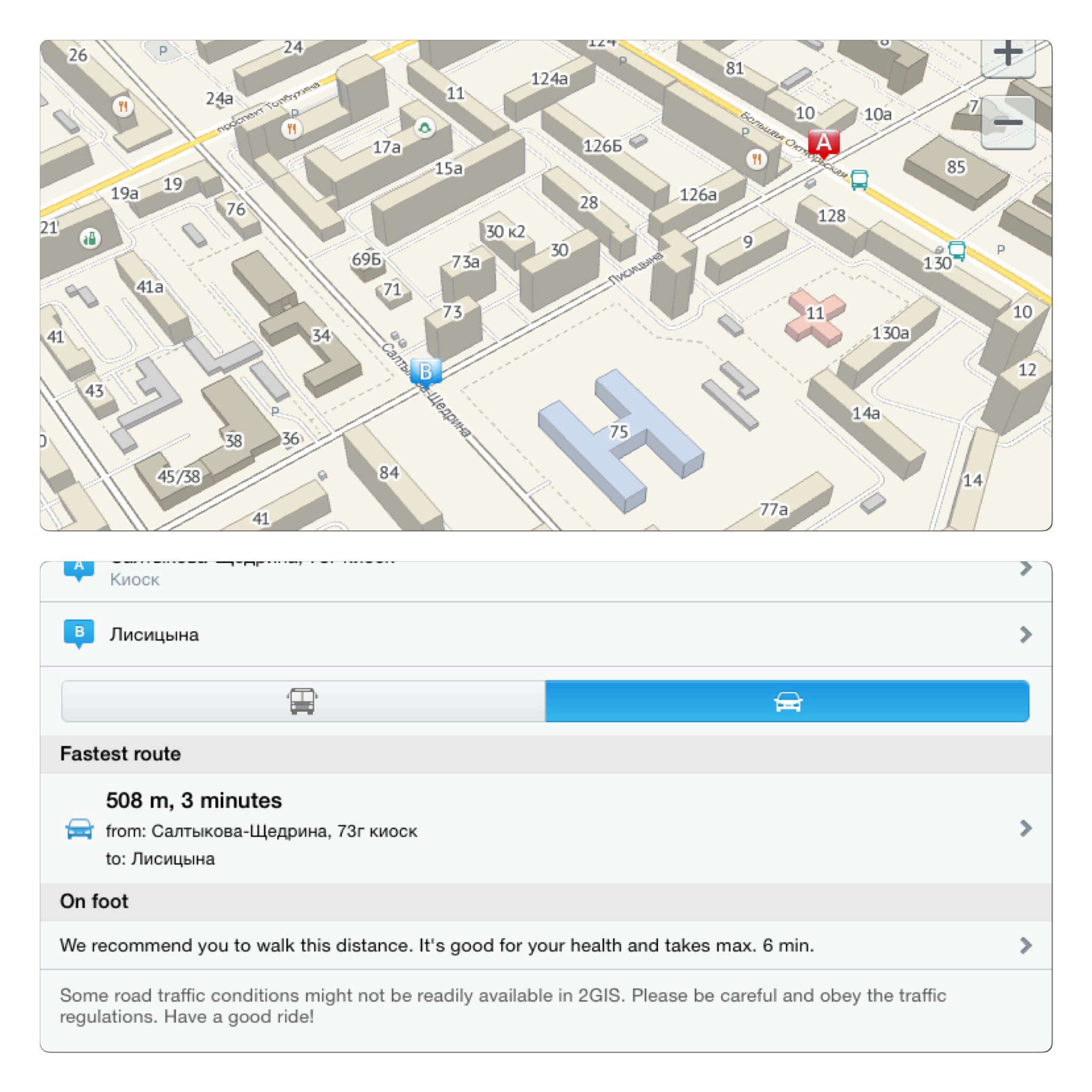Expand point A Киоск address row
Screen dimensions: 1092x1092
point(546,581)
